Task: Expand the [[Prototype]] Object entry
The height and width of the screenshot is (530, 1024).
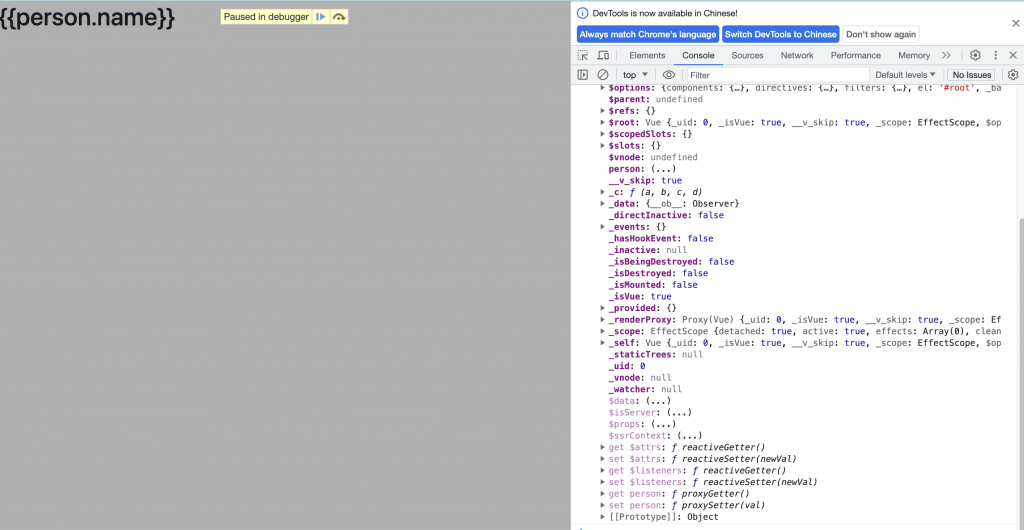Action: coord(603,517)
